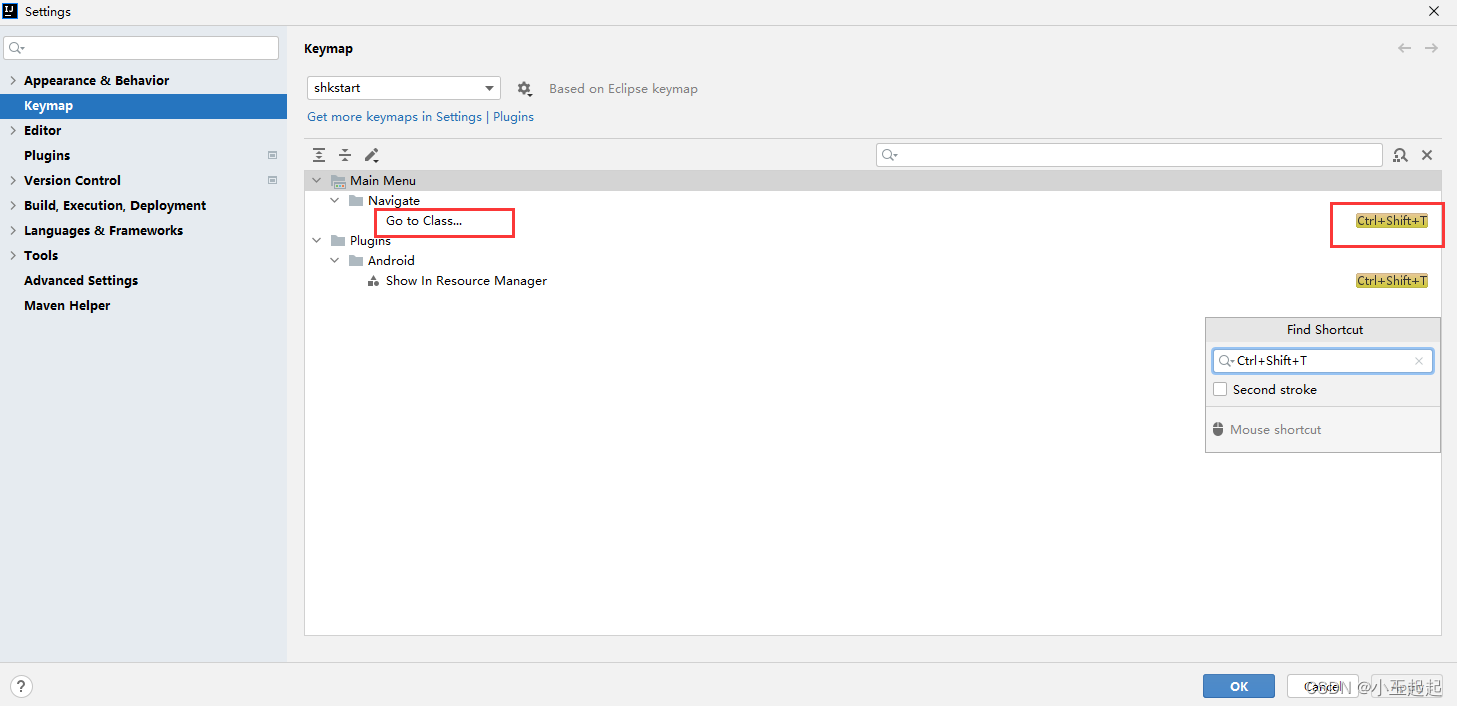The width and height of the screenshot is (1457, 706).
Task: Click search icon in Find Shortcut field
Action: [1226, 361]
